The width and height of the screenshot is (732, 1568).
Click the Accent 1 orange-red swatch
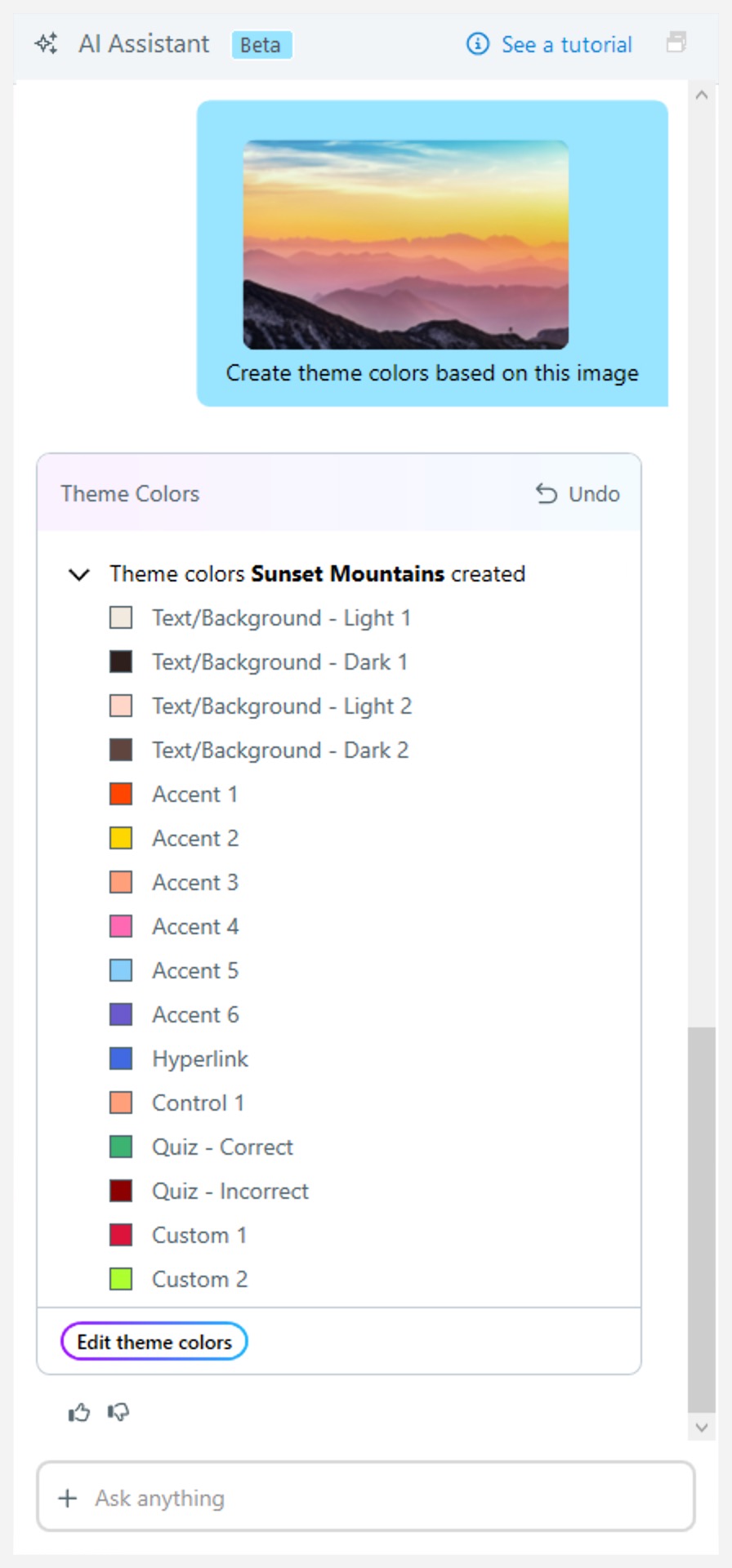coord(121,794)
